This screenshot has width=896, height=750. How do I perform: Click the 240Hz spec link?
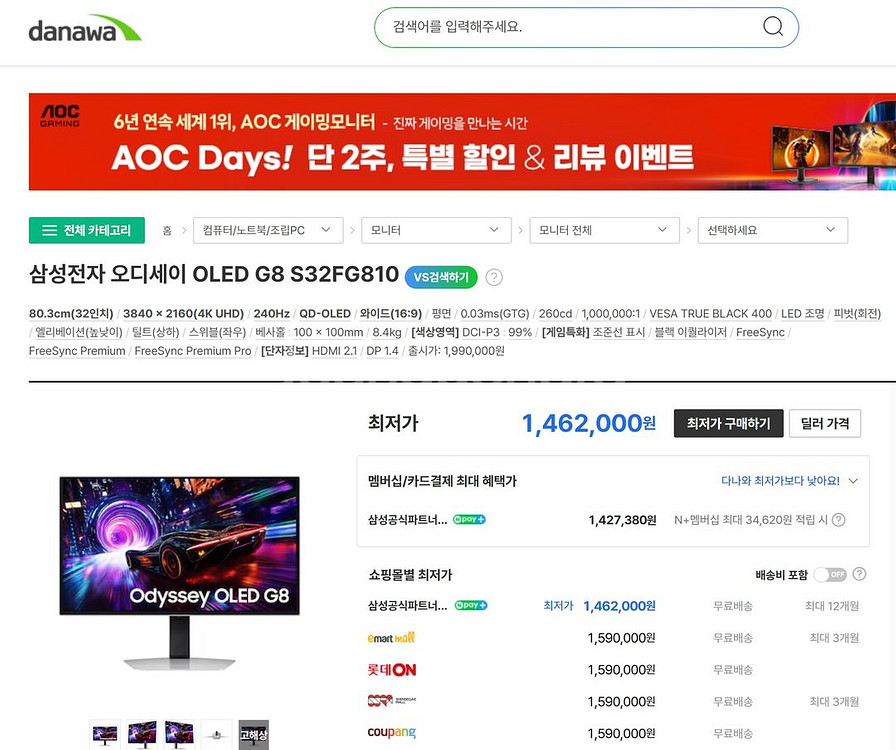(x=271, y=314)
